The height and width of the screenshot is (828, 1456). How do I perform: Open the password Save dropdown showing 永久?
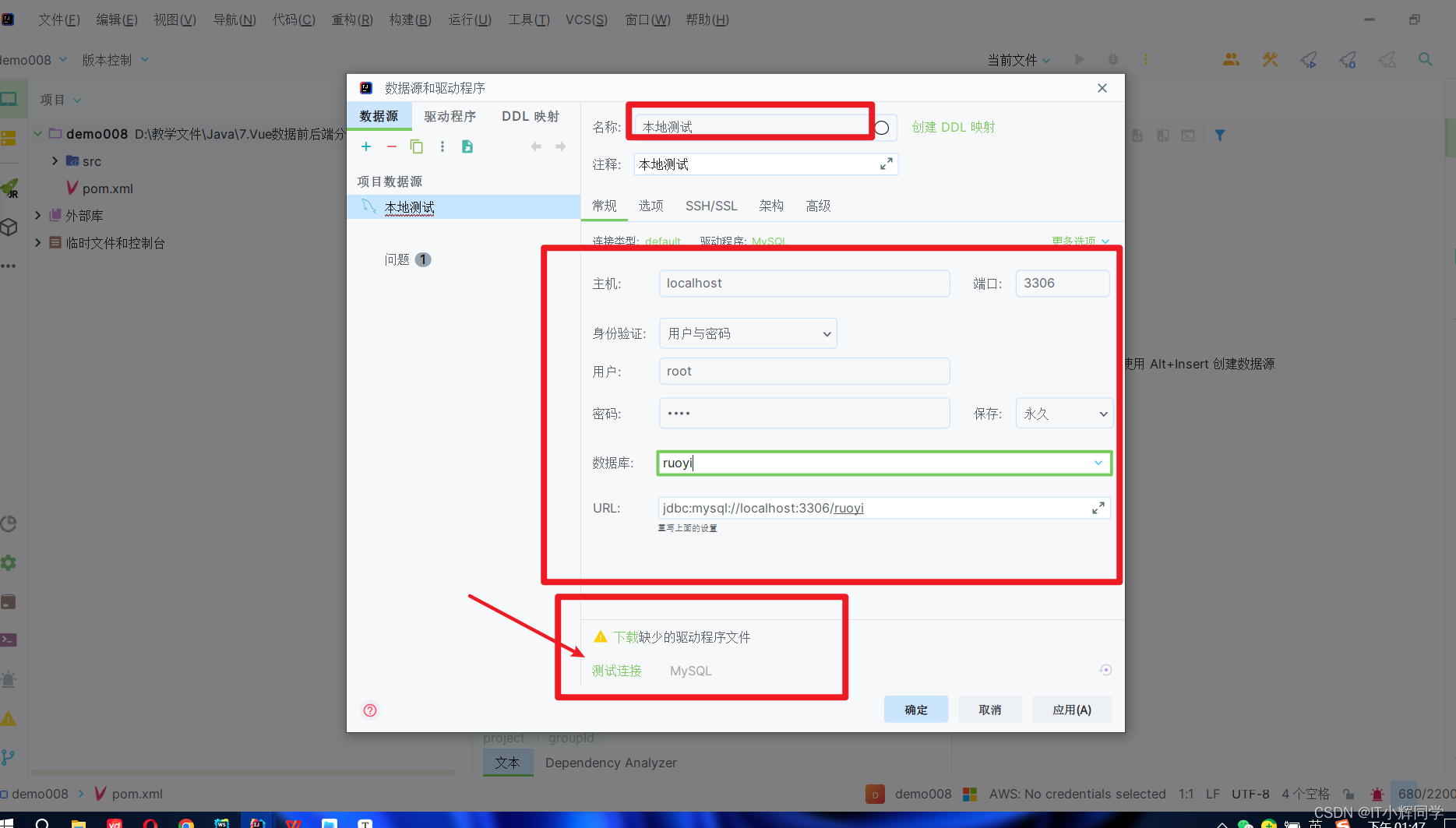tap(1064, 414)
